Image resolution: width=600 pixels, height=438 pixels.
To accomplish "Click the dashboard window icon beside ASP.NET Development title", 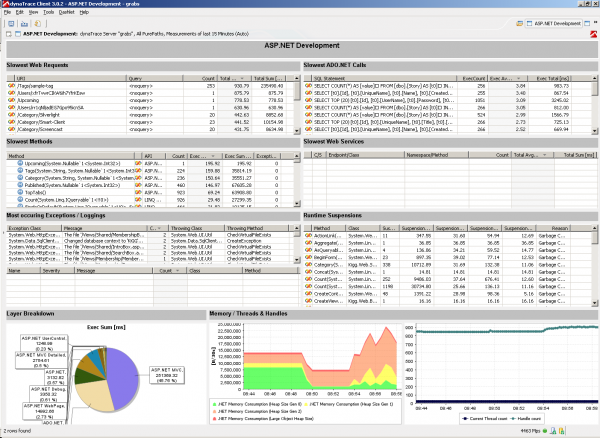I will click(x=18, y=34).
